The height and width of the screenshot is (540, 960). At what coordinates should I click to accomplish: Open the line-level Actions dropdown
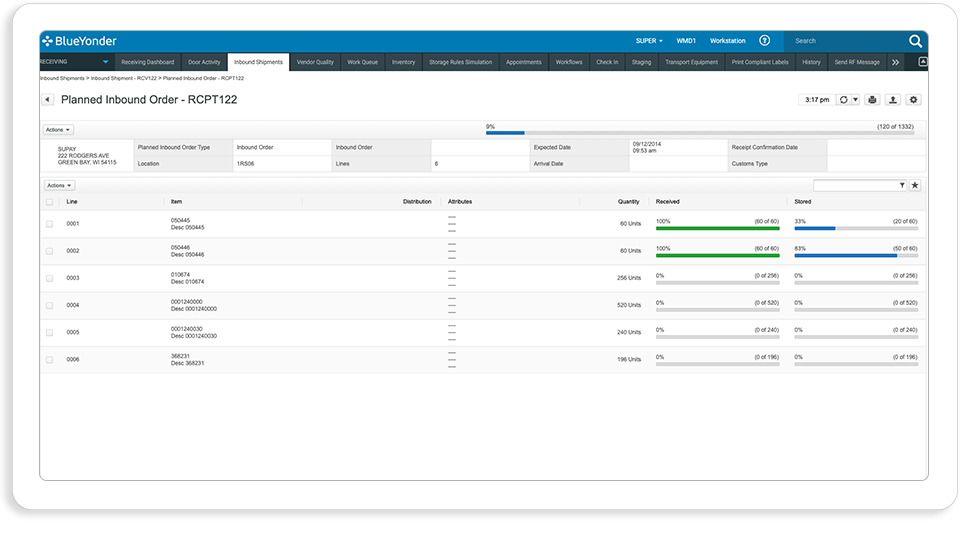click(59, 185)
